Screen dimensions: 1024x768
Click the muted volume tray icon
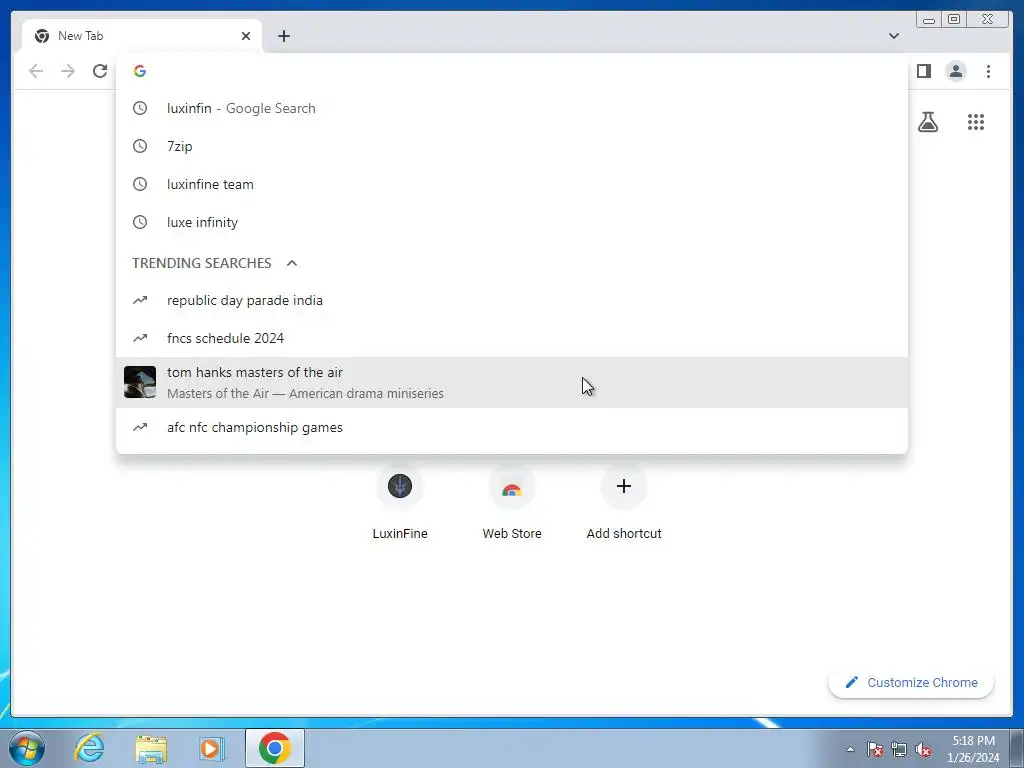click(923, 749)
